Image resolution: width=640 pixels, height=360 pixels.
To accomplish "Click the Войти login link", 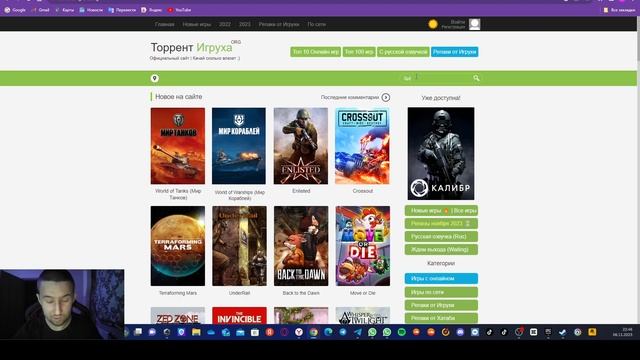I will pyautogui.click(x=458, y=22).
